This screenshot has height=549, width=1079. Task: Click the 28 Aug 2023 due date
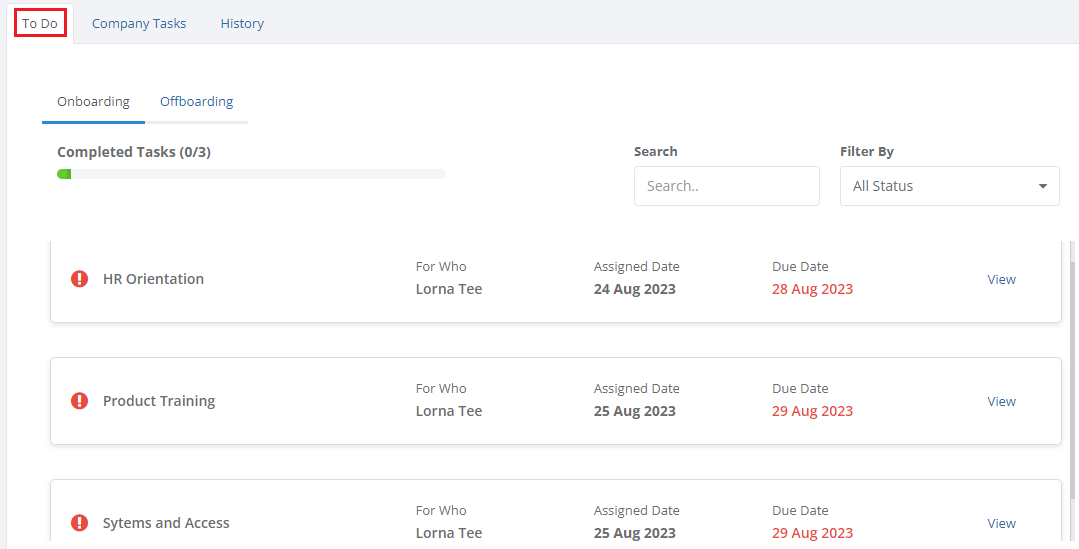(812, 290)
